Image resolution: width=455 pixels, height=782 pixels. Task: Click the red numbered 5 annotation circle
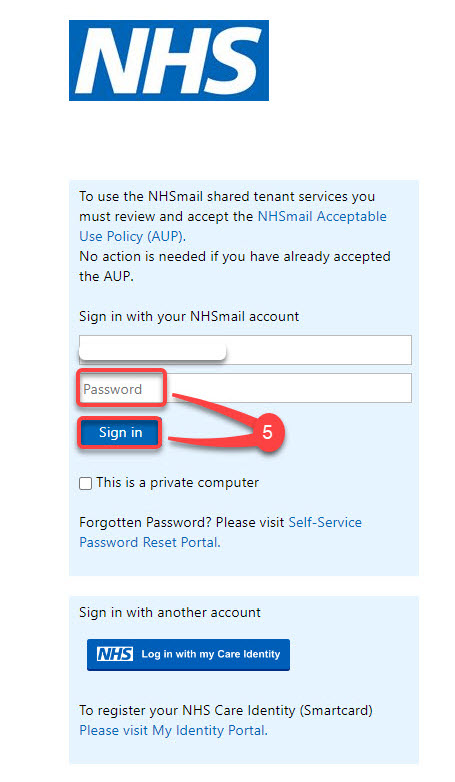point(267,432)
